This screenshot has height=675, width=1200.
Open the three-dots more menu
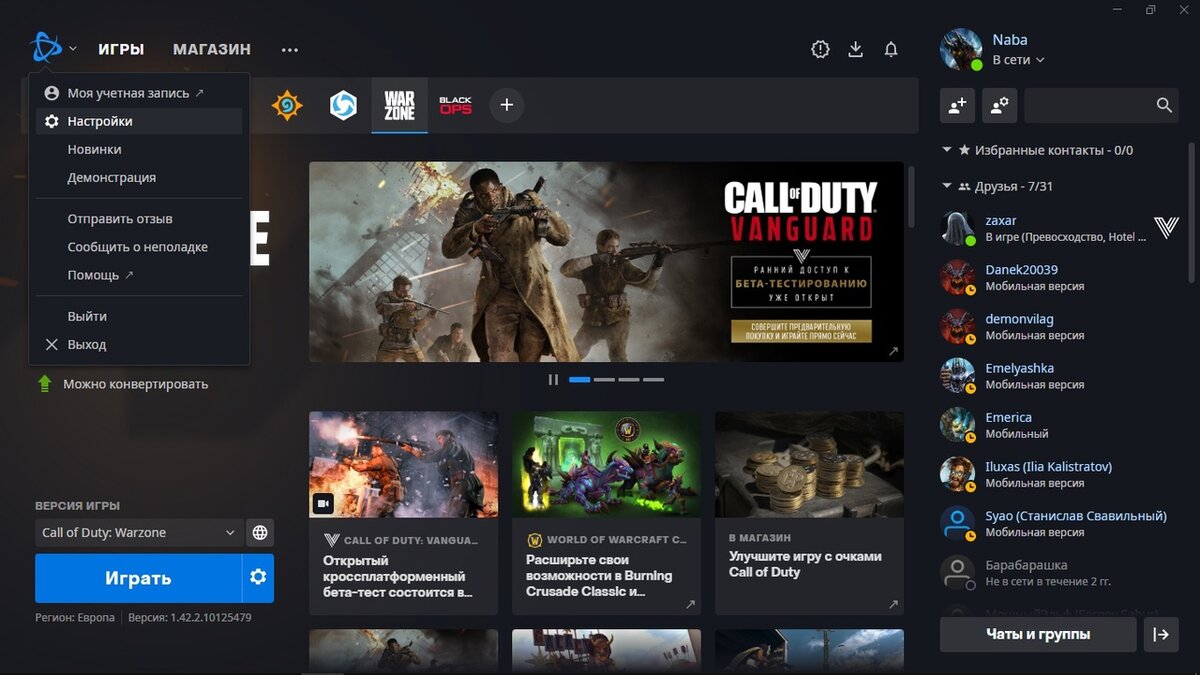click(290, 49)
